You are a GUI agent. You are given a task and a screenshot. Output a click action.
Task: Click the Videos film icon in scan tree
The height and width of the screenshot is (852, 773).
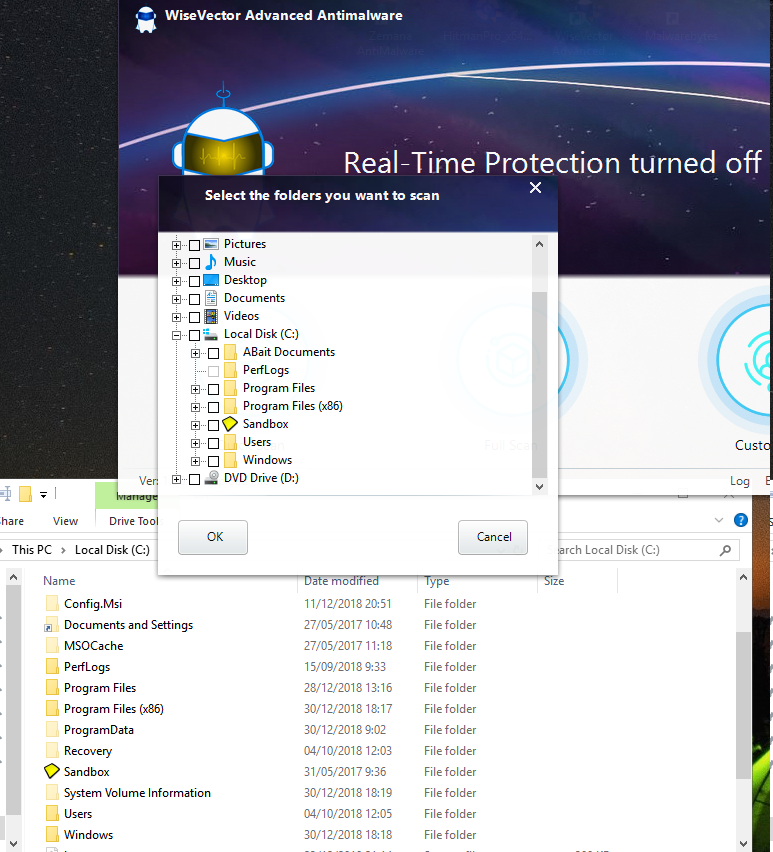211,316
